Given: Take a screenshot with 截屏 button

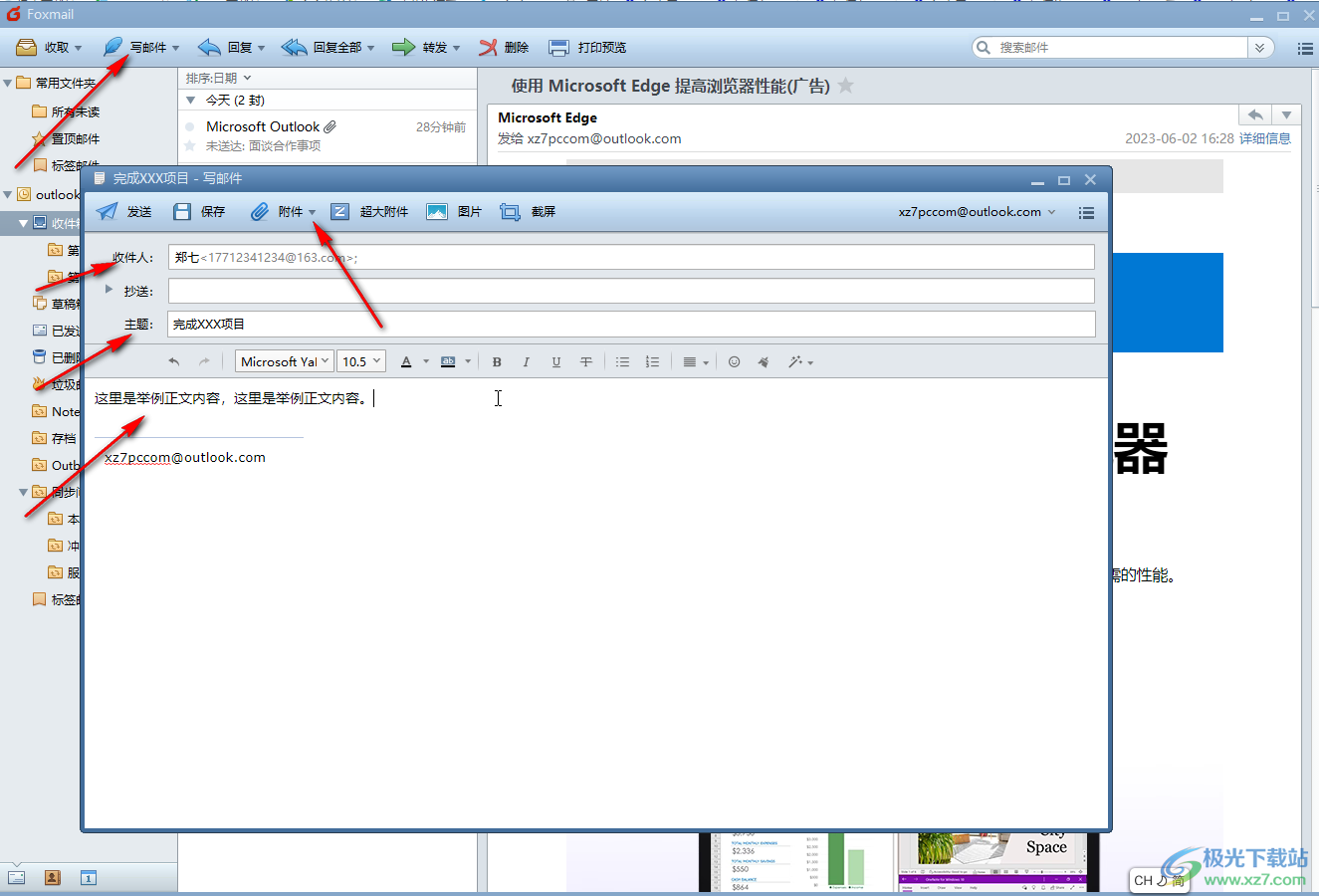Looking at the screenshot, I should click(528, 212).
